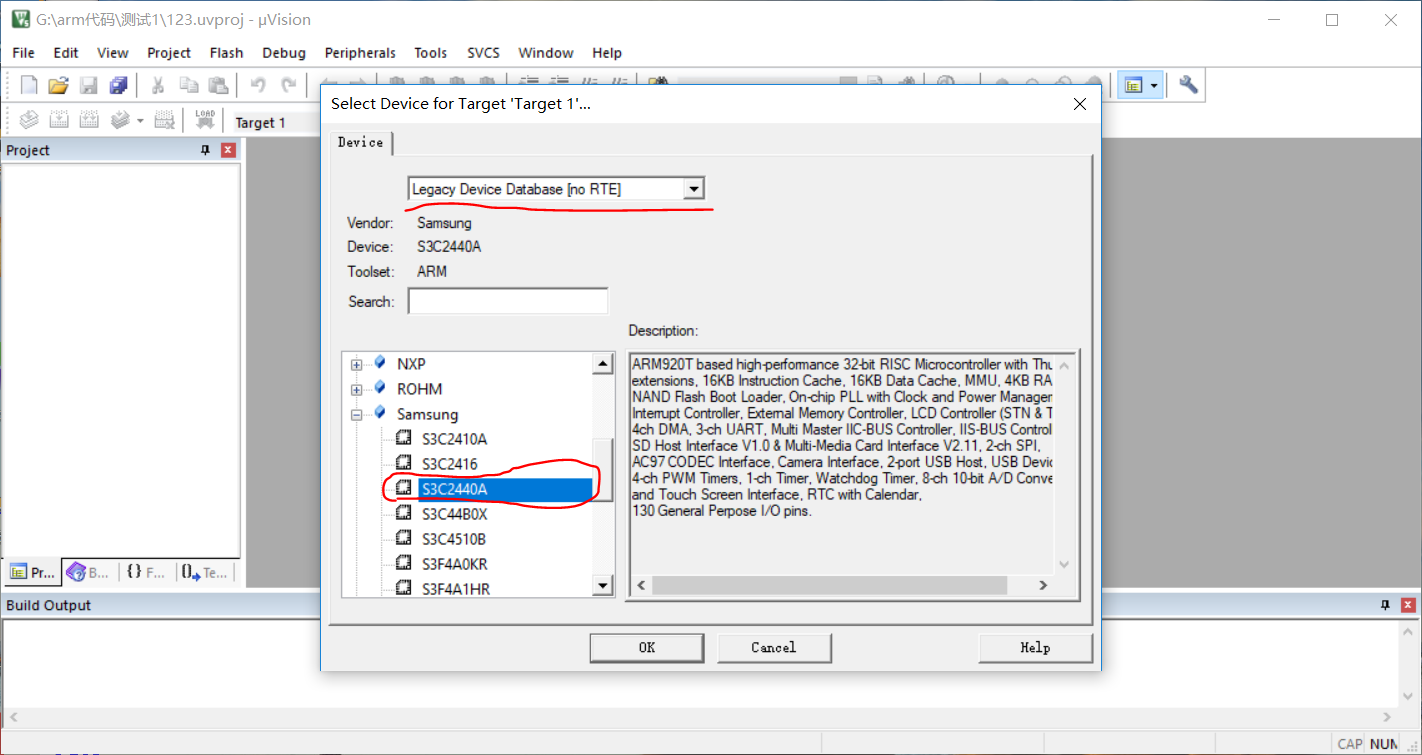Select the S3C2410A device

tap(454, 439)
